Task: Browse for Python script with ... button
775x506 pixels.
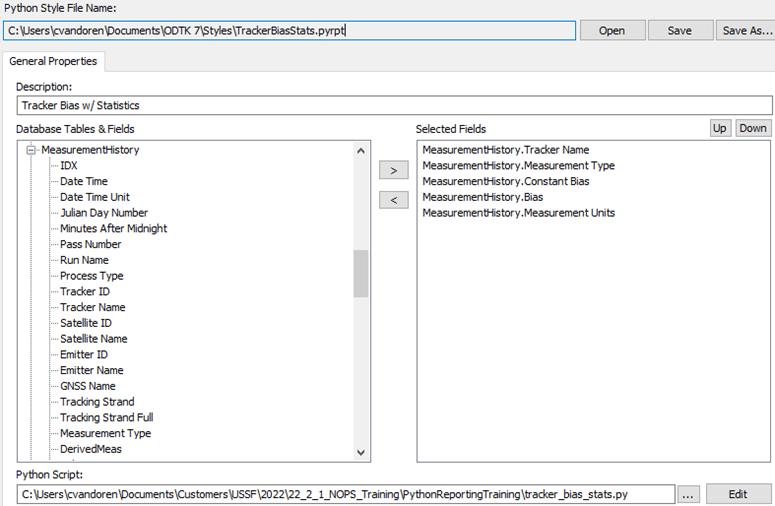Action: (x=688, y=494)
